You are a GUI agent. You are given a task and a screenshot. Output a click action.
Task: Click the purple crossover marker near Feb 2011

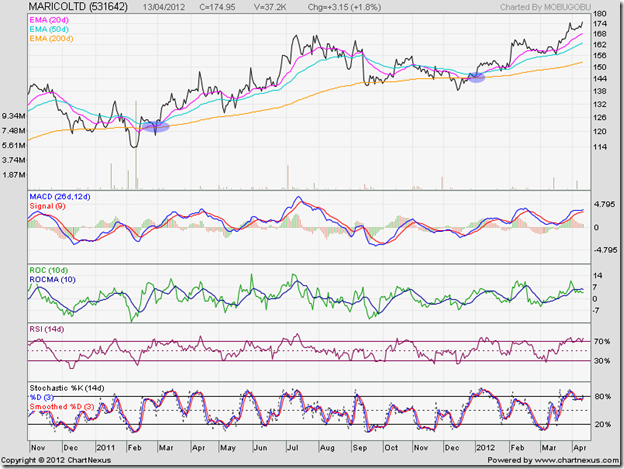[156, 126]
